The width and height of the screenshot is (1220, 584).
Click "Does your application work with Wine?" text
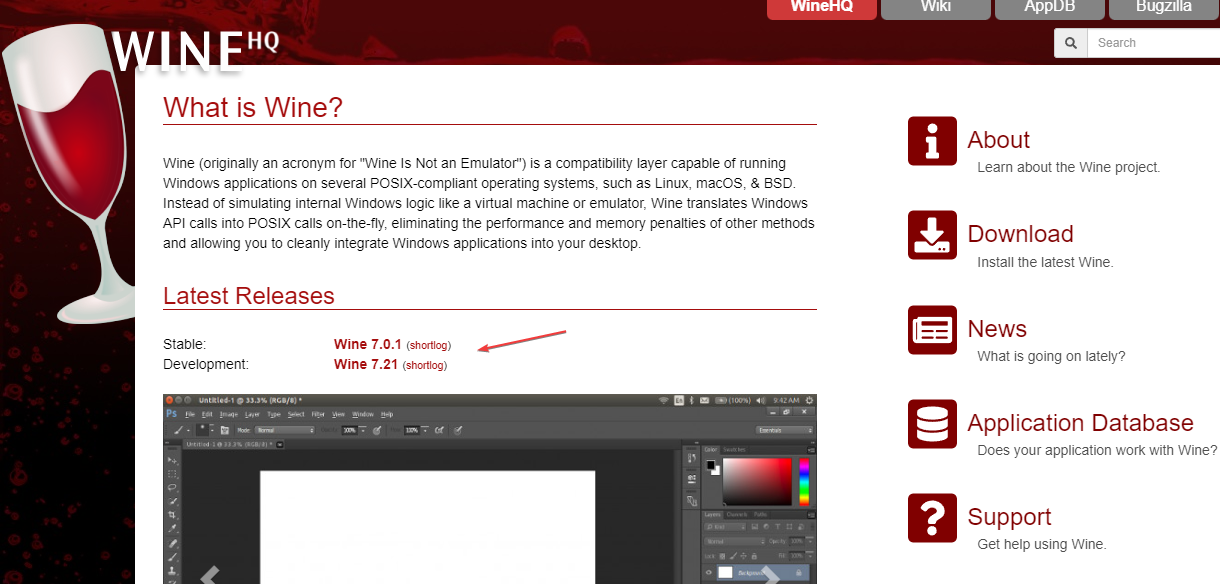coord(1097,450)
